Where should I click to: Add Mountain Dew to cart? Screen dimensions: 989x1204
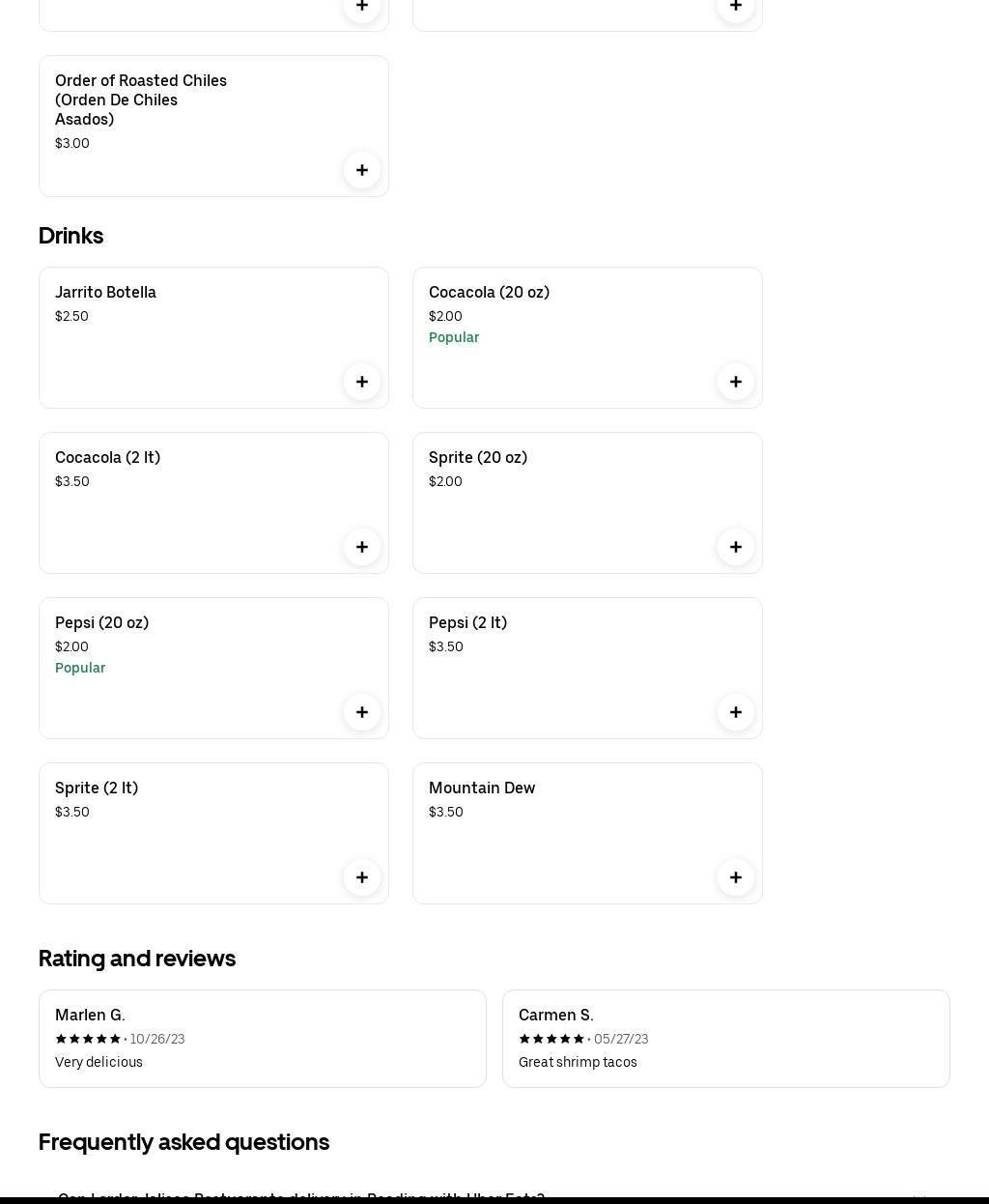[736, 877]
